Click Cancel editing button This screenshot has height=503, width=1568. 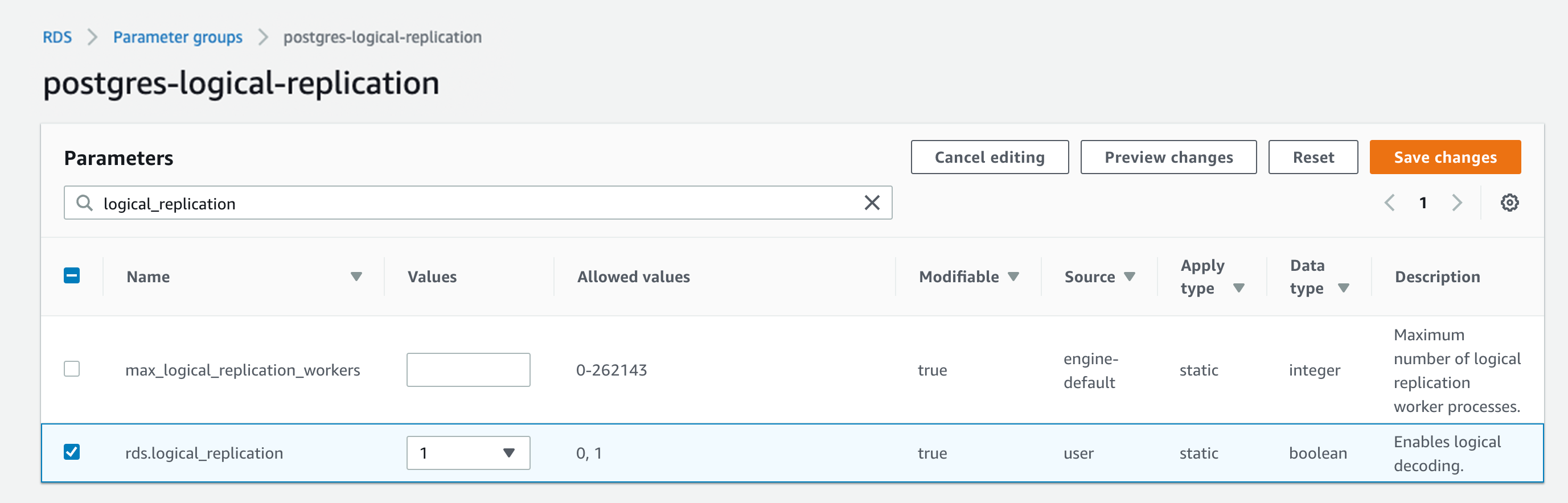coord(989,157)
